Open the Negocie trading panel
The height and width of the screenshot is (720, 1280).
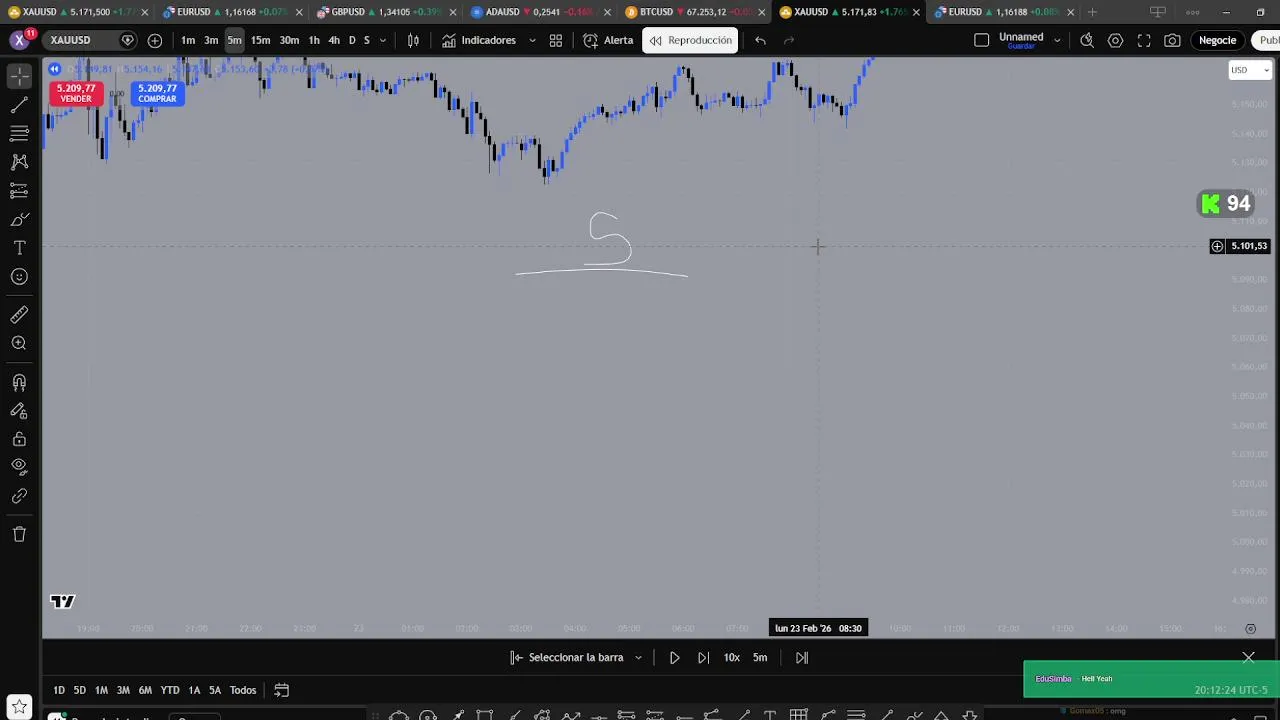pyautogui.click(x=1217, y=40)
